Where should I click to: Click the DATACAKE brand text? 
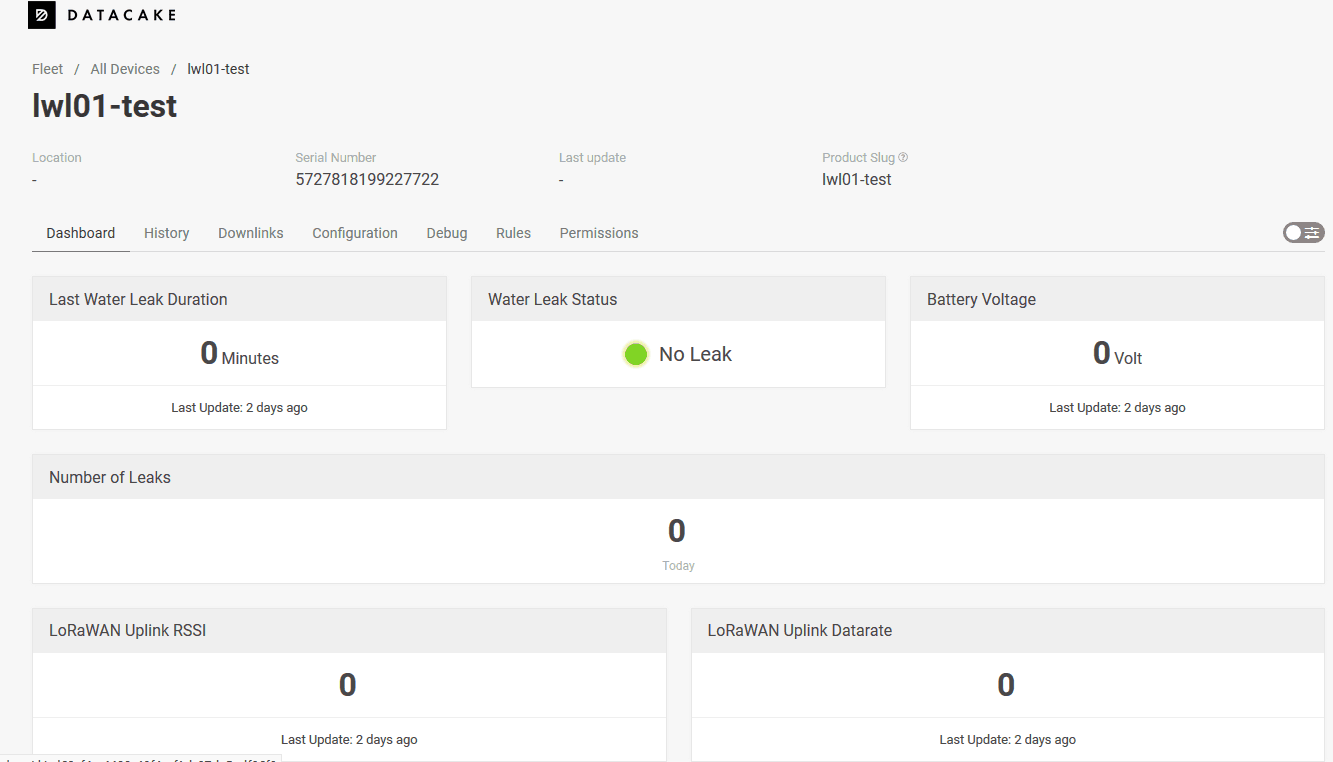(122, 15)
